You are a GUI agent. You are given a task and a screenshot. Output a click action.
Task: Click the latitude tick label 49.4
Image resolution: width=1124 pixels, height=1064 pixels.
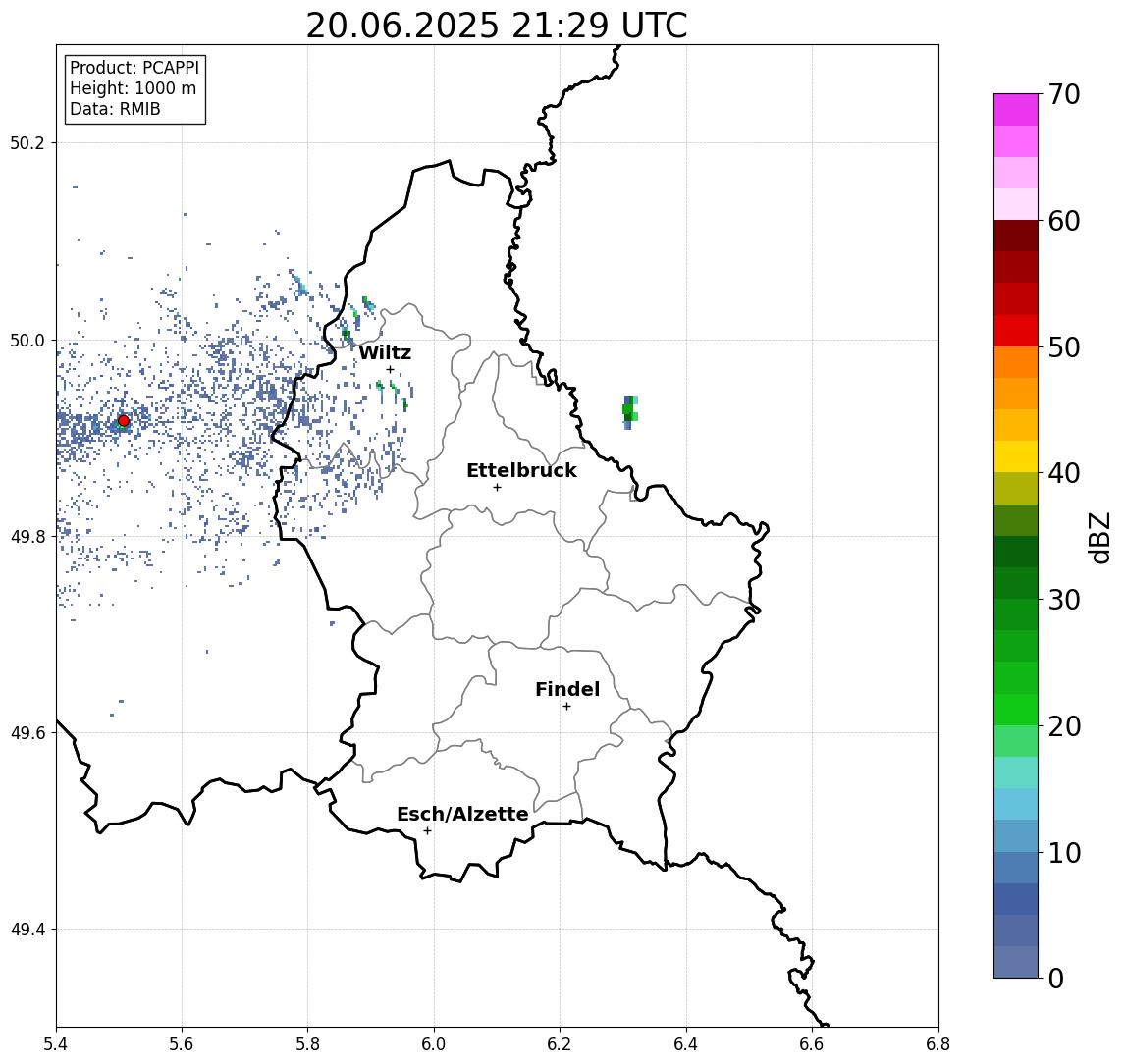click(x=27, y=930)
